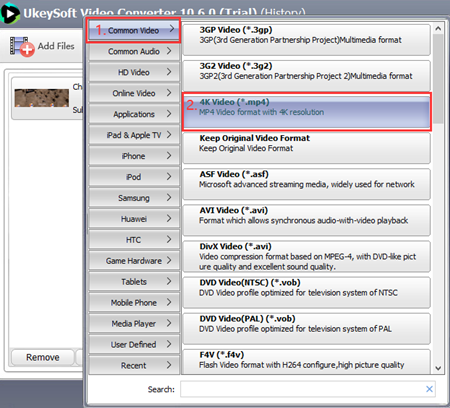
Task: Choose AVI Video (*.avi) format
Action: point(306,220)
